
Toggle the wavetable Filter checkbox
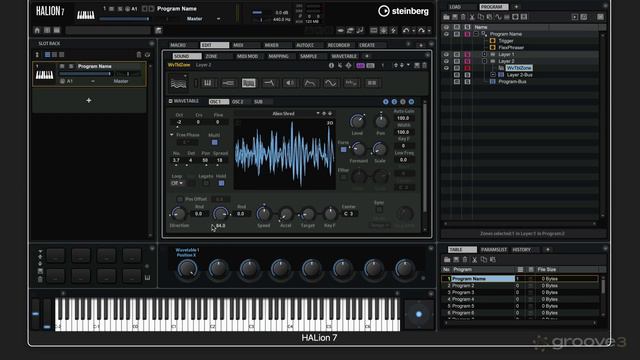344,177
